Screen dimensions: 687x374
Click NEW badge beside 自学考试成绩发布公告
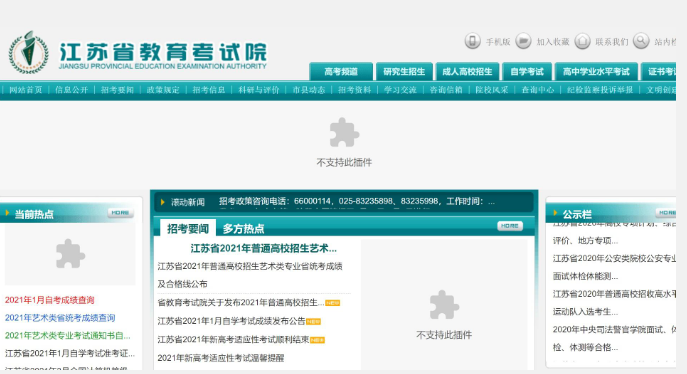314,322
